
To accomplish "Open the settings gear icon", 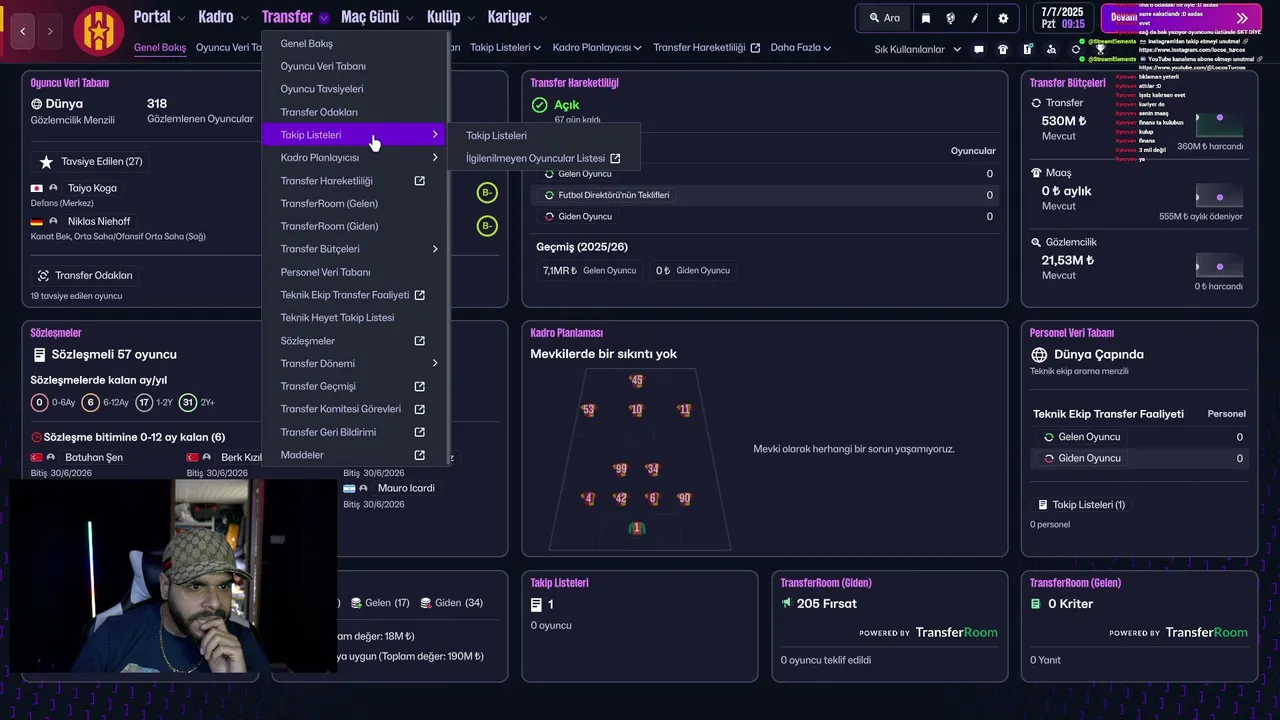I will click(x=1003, y=18).
